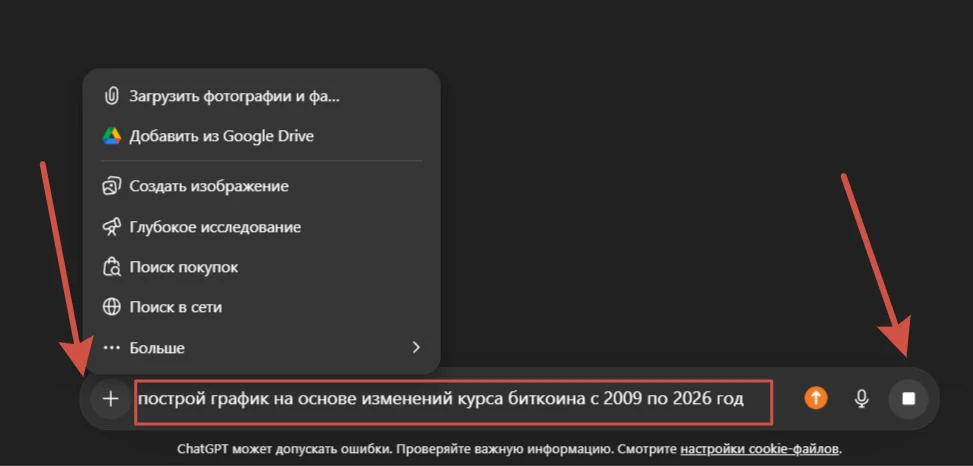The image size is (973, 466).
Task: Click the Google Drive logo icon
Action: coord(111,136)
